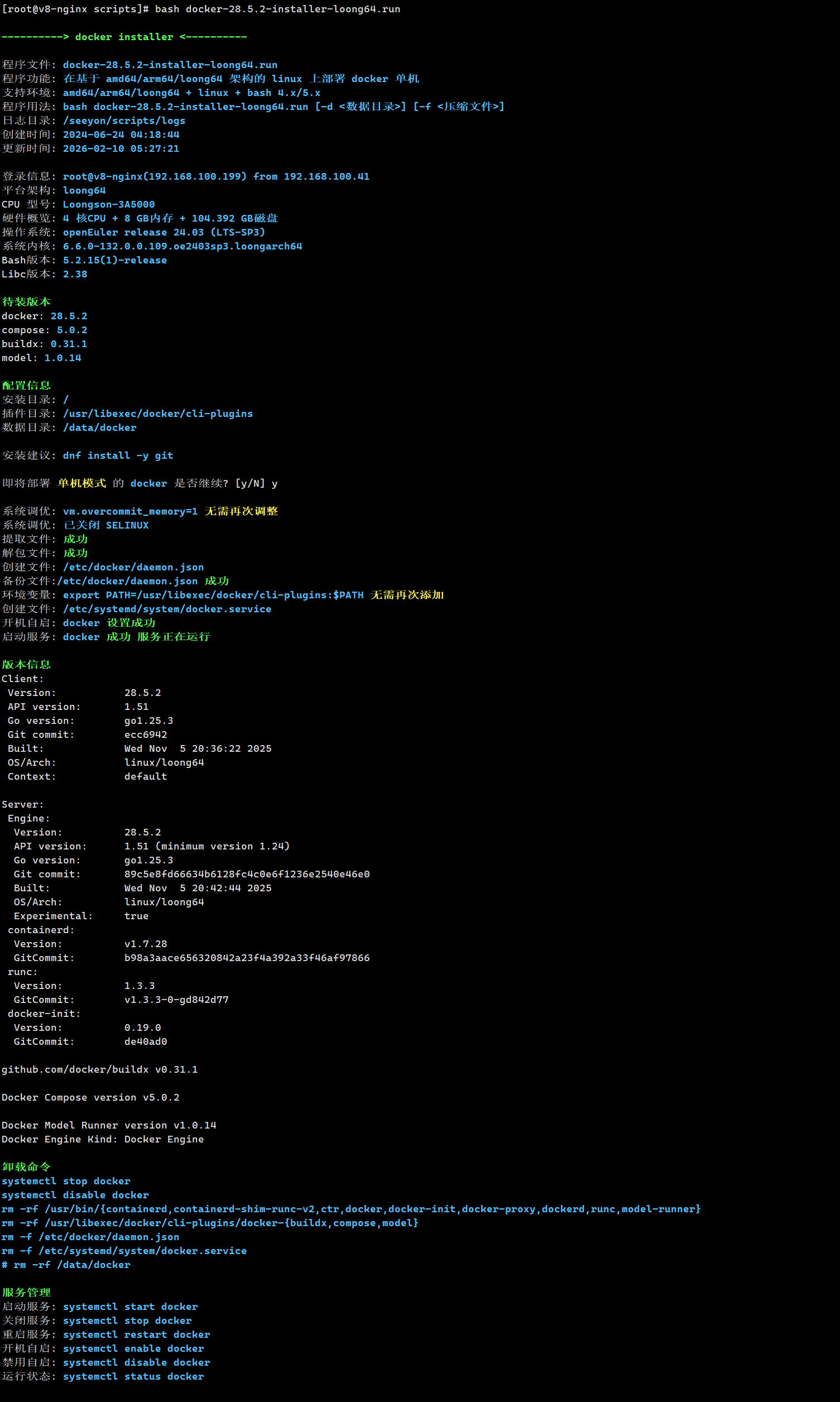Image resolution: width=840 pixels, height=1402 pixels.
Task: Click the green "卸载命令" section heading
Action: 26,1167
